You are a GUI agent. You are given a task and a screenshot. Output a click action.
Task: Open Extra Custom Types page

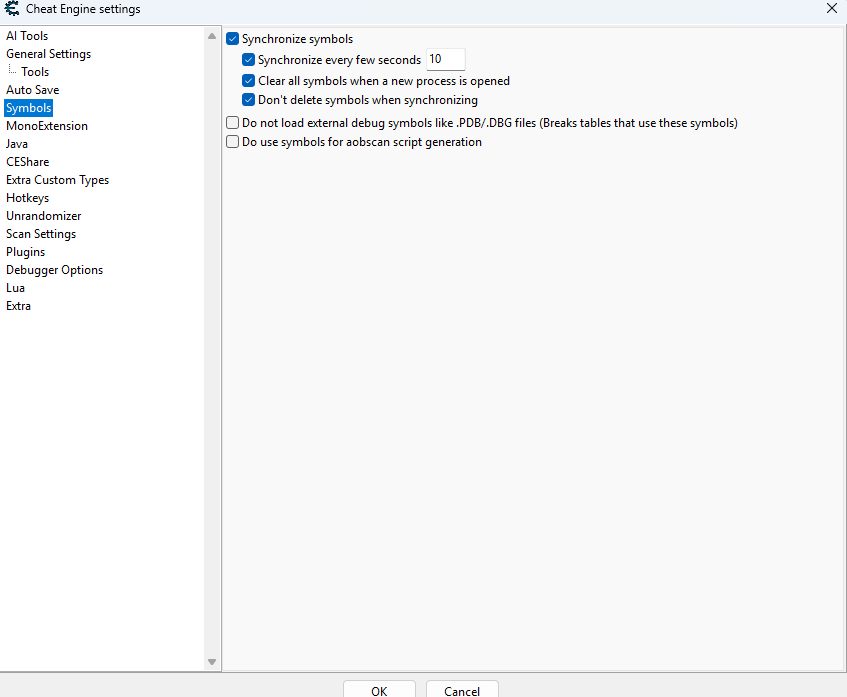pyautogui.click(x=57, y=180)
